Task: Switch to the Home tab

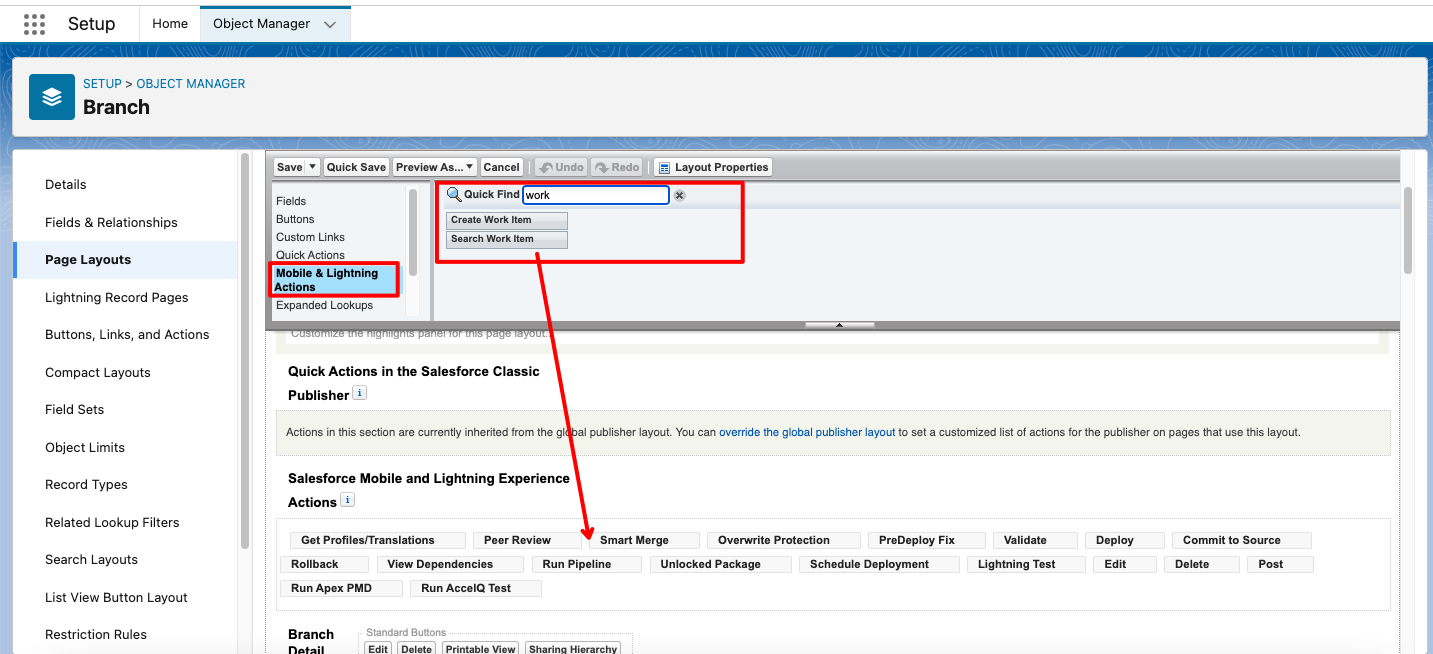Action: tap(170, 23)
